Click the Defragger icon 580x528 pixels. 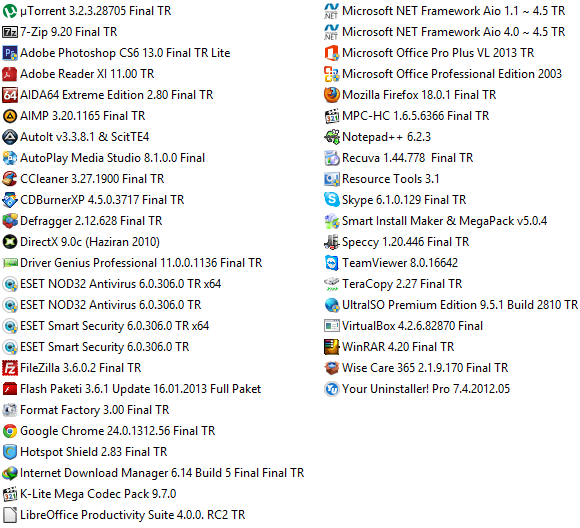pos(10,221)
